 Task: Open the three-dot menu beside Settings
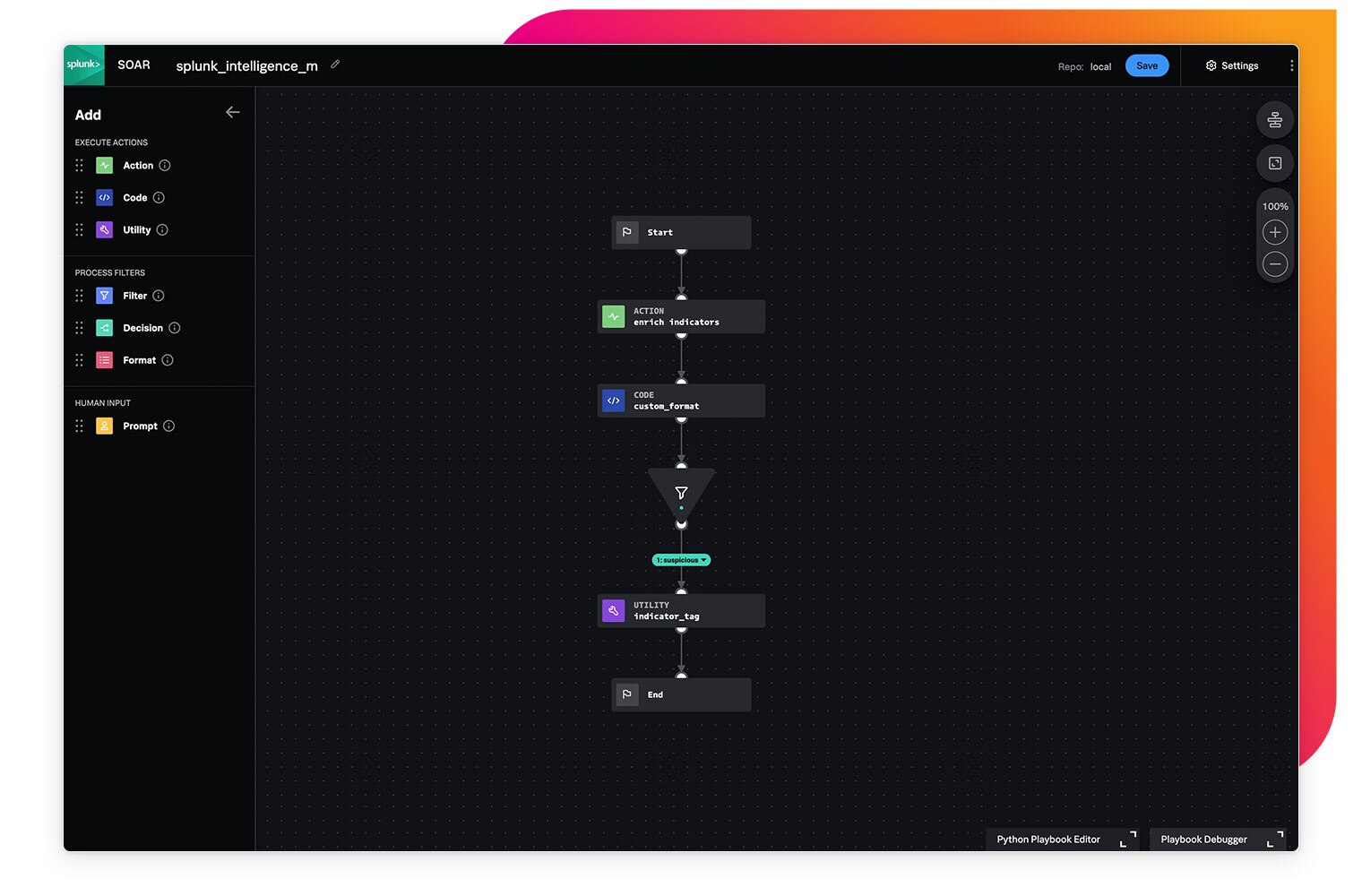pyautogui.click(x=1291, y=65)
